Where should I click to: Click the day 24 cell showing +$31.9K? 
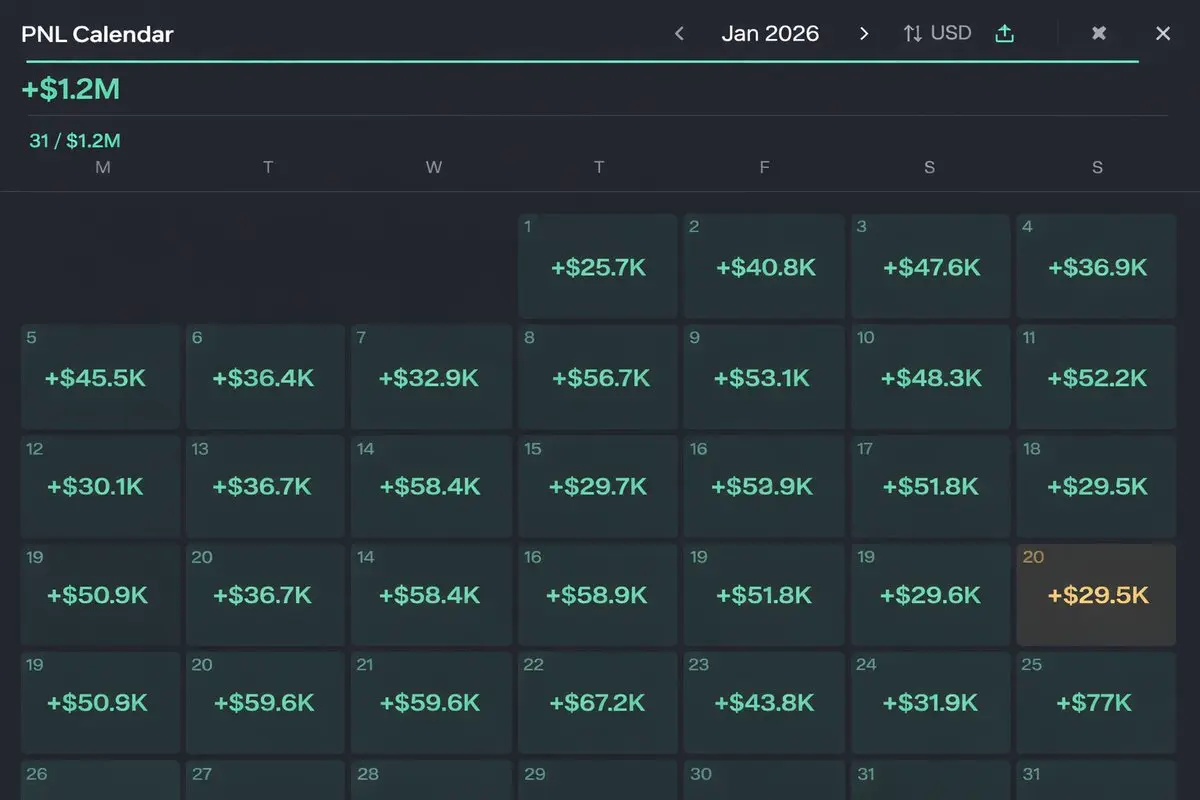[930, 701]
